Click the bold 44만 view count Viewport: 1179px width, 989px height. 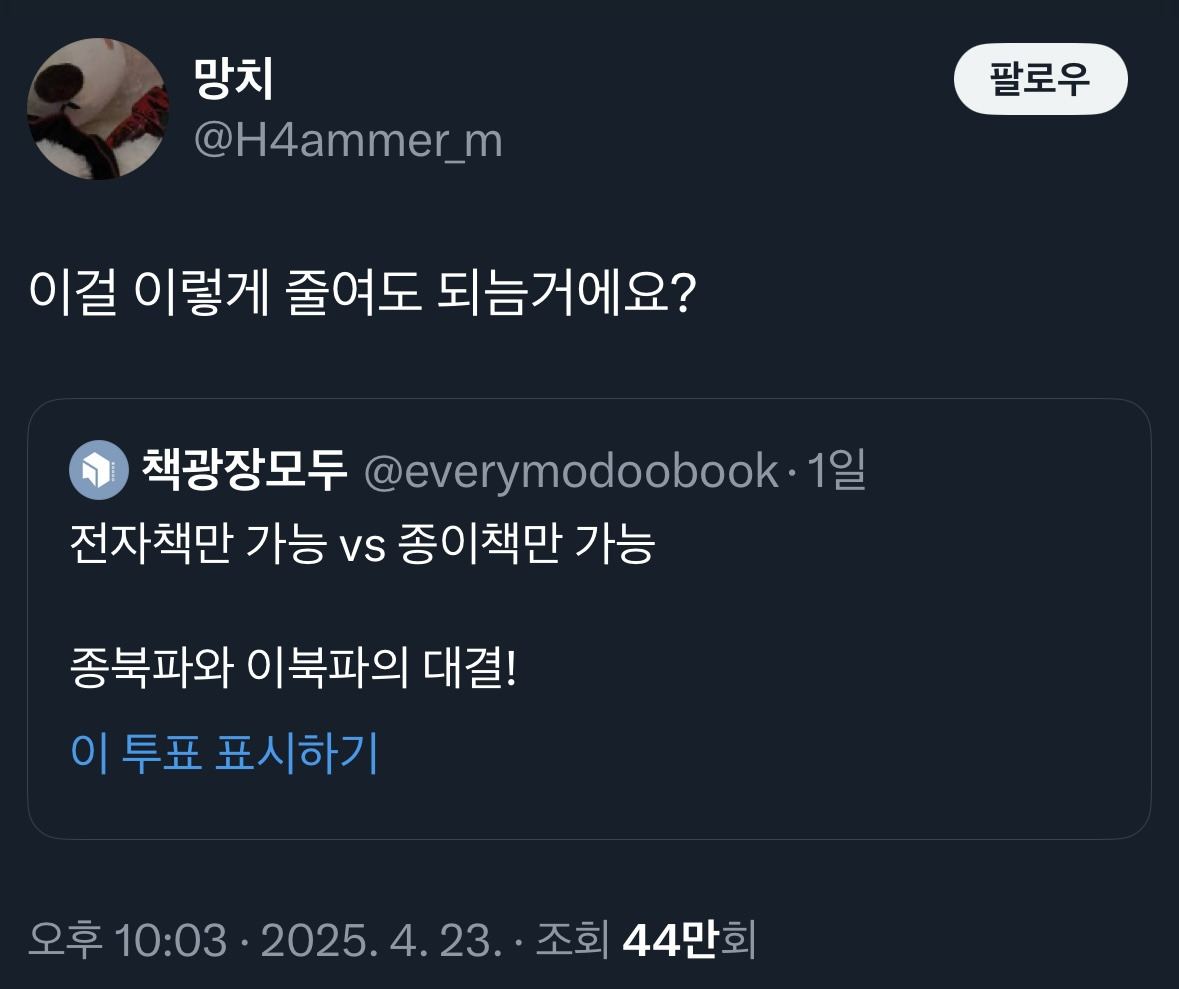click(x=669, y=940)
